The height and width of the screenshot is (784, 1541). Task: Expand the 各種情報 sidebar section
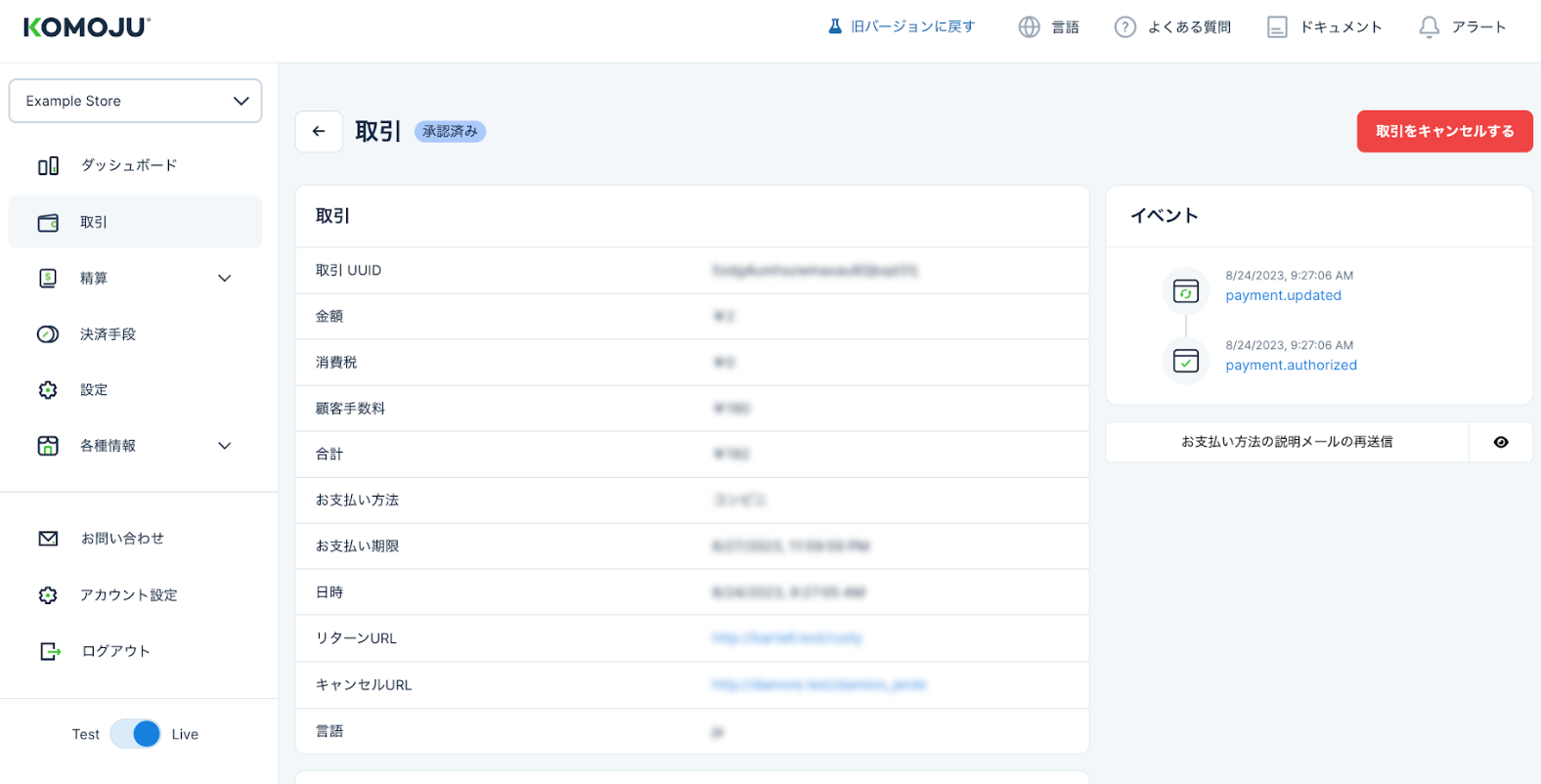pos(224,446)
